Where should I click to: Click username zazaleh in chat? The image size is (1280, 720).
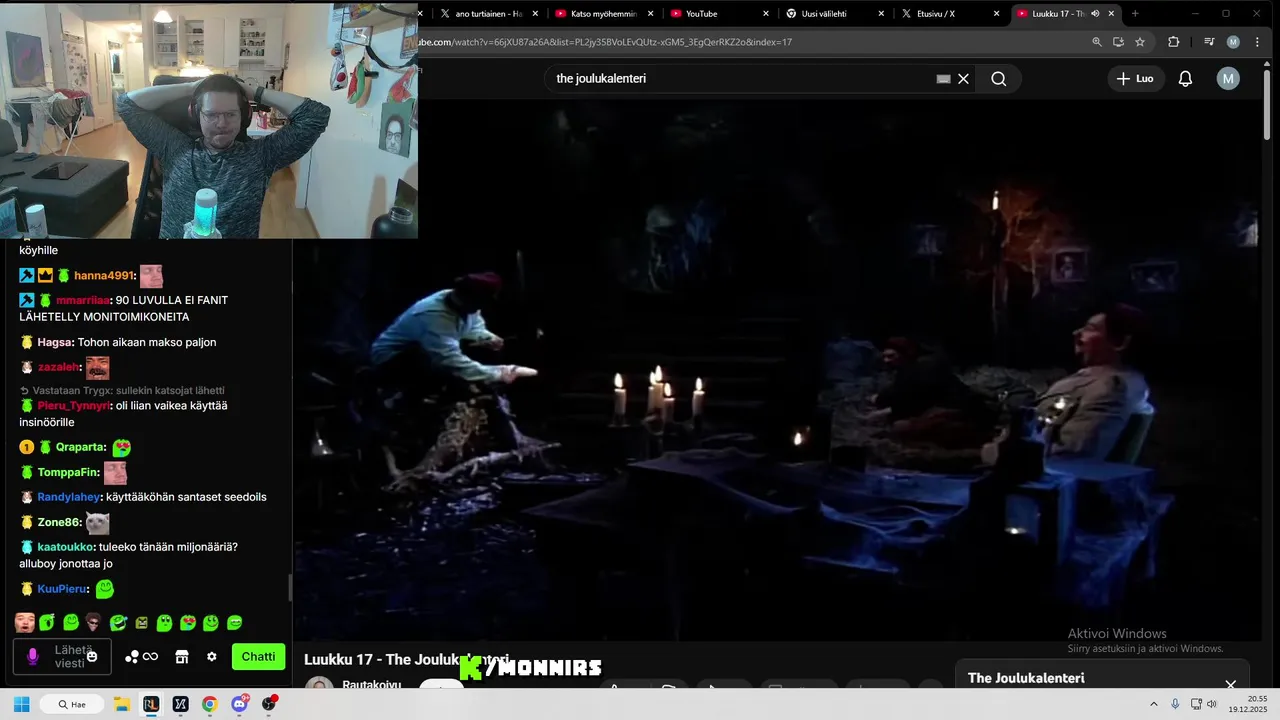tap(59, 367)
